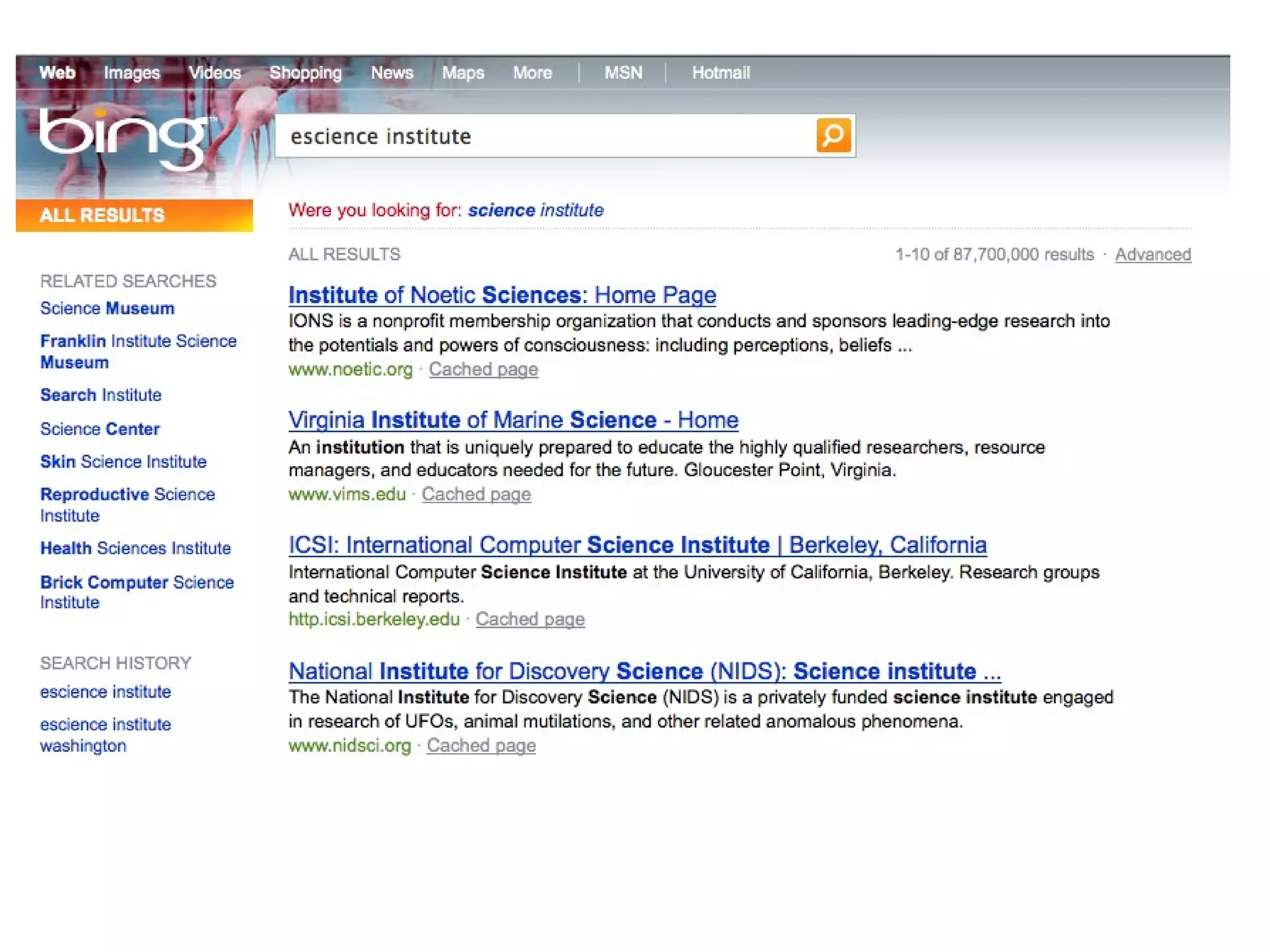Open the Advanced search link
1270x952 pixels.
coord(1152,254)
